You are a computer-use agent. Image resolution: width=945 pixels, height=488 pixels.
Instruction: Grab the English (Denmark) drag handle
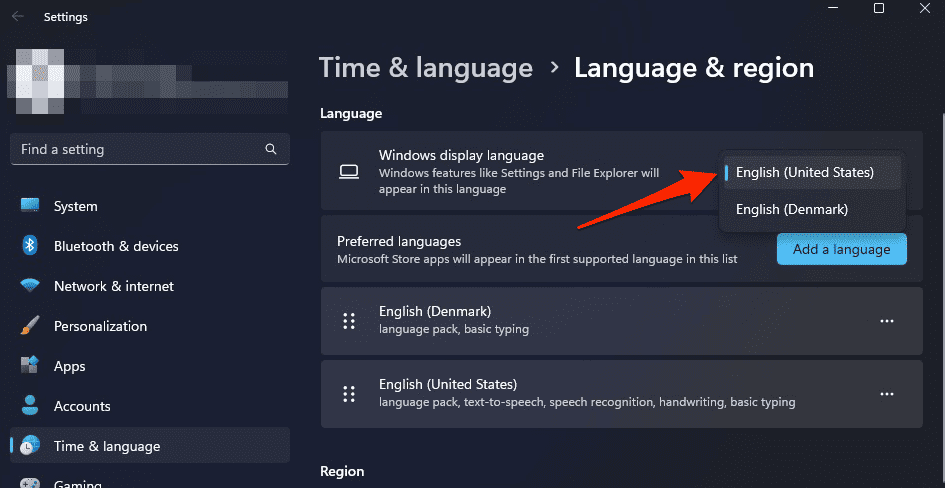click(x=349, y=321)
